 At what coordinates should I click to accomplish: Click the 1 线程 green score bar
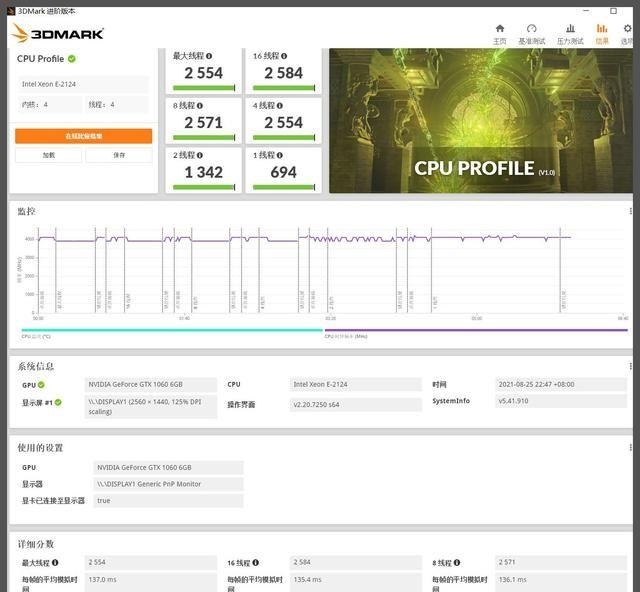pos(284,187)
